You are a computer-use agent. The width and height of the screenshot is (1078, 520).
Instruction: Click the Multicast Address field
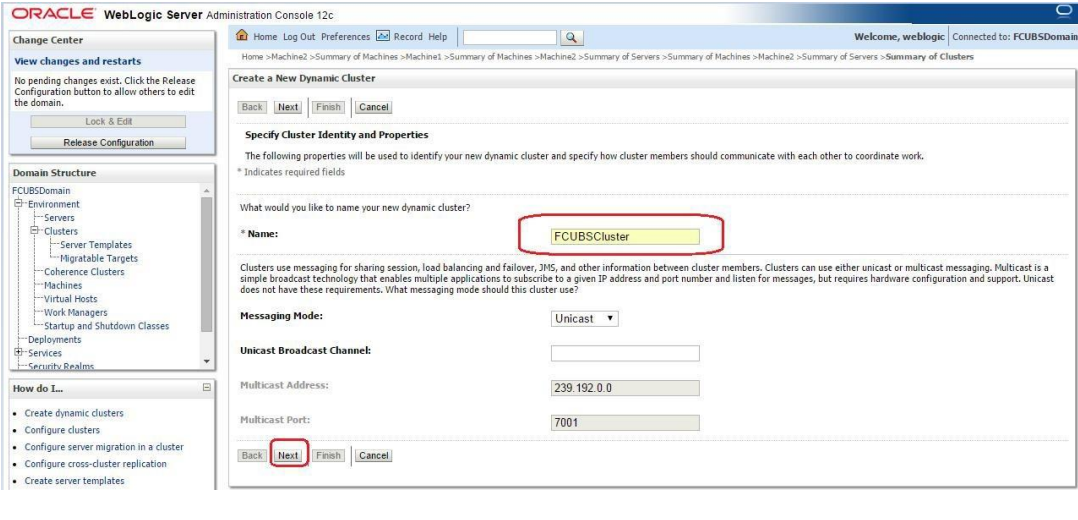(x=625, y=388)
